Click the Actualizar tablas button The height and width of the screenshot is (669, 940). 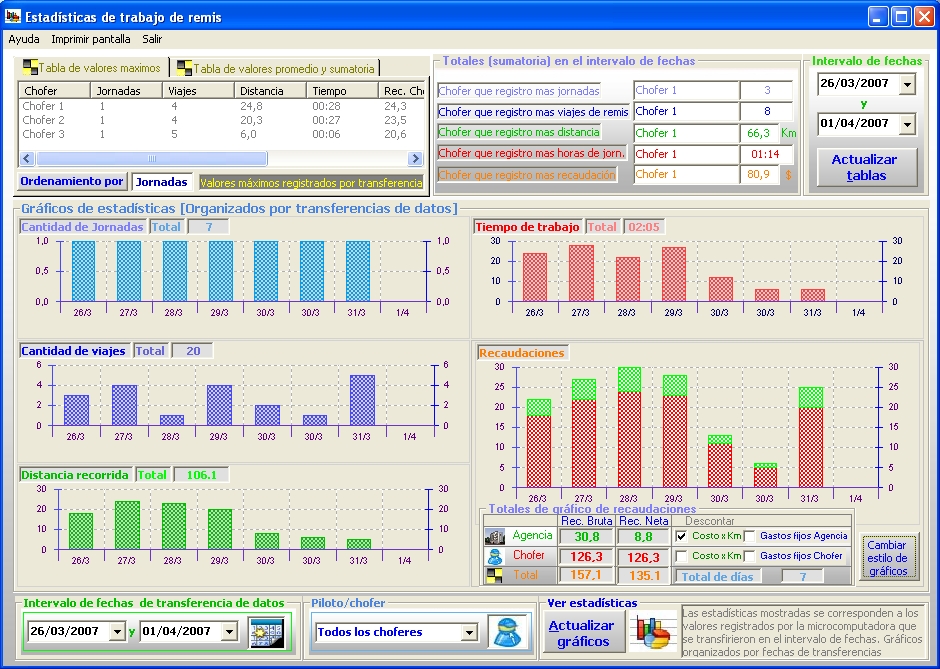pos(866,168)
